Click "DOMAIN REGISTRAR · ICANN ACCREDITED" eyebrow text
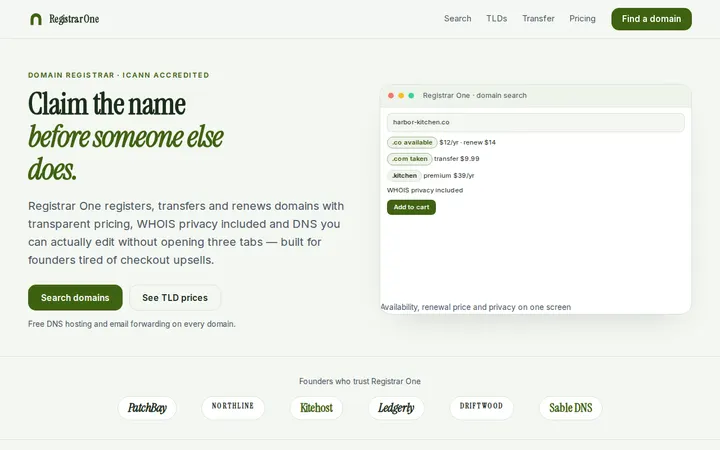The height and width of the screenshot is (450, 720). click(118, 75)
